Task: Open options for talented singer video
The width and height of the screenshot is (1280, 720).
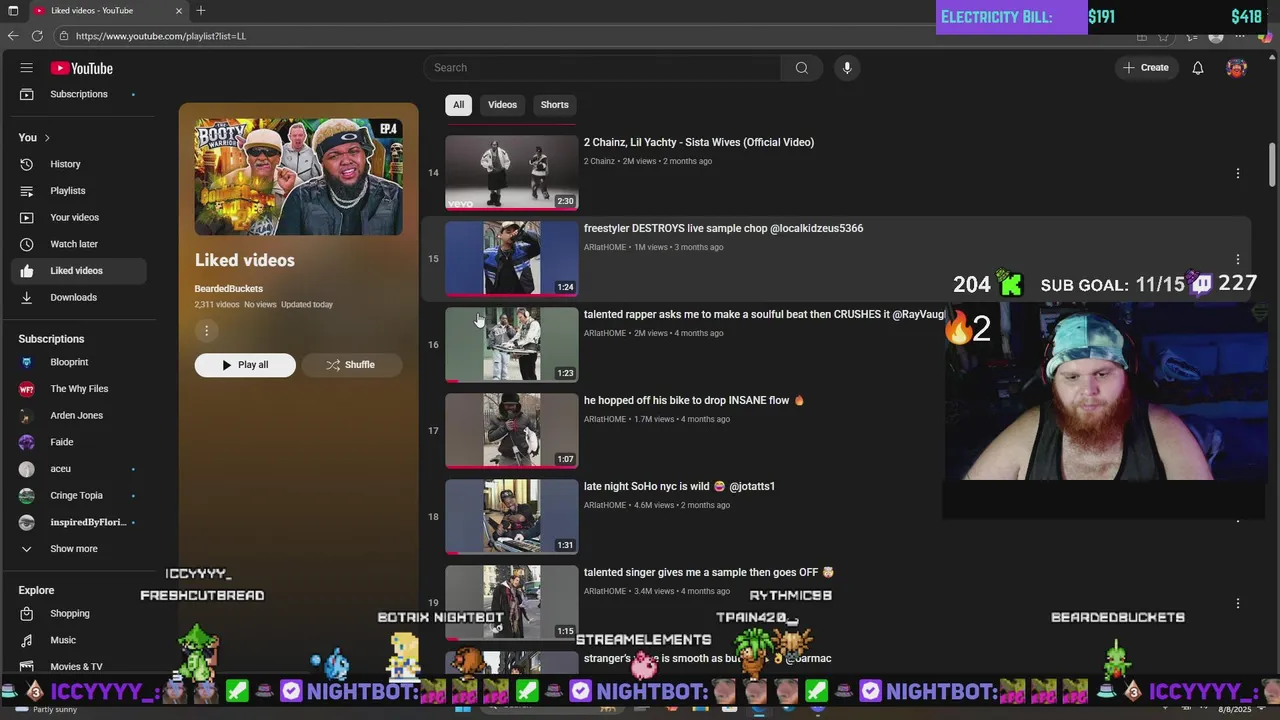Action: [1237, 603]
